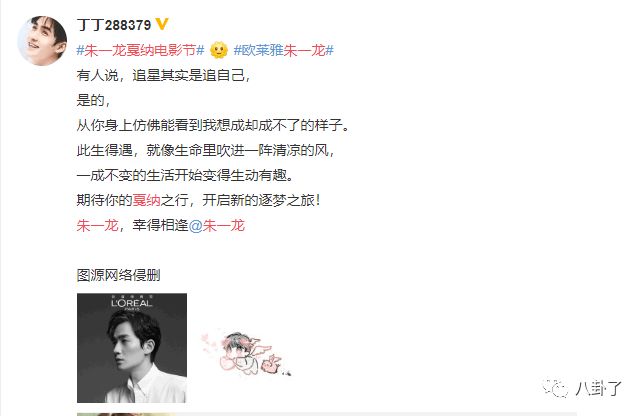Click the gold V verified badge
This screenshot has height=416, width=643.
162,24
